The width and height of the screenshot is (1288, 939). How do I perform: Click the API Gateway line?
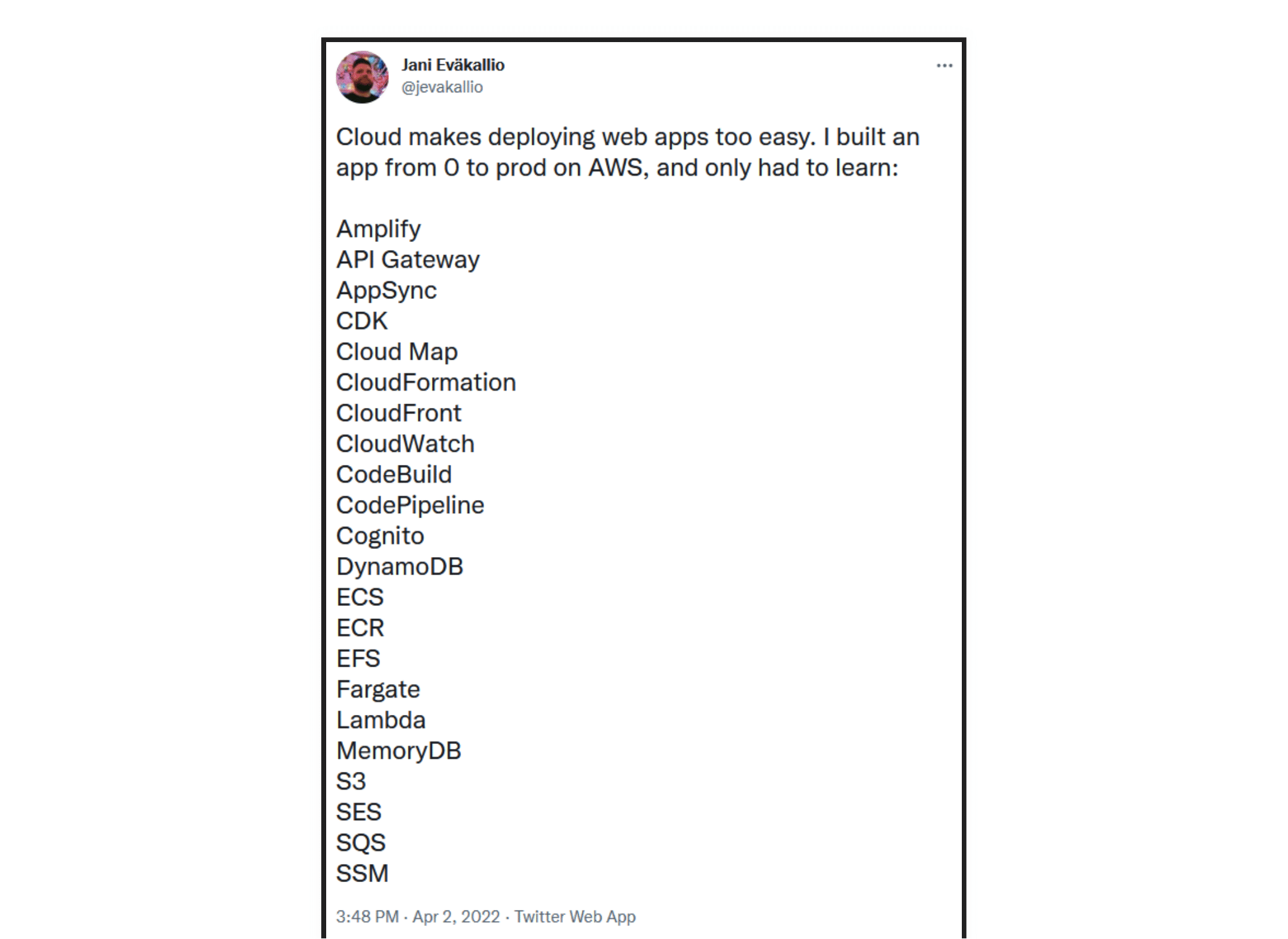pos(408,260)
